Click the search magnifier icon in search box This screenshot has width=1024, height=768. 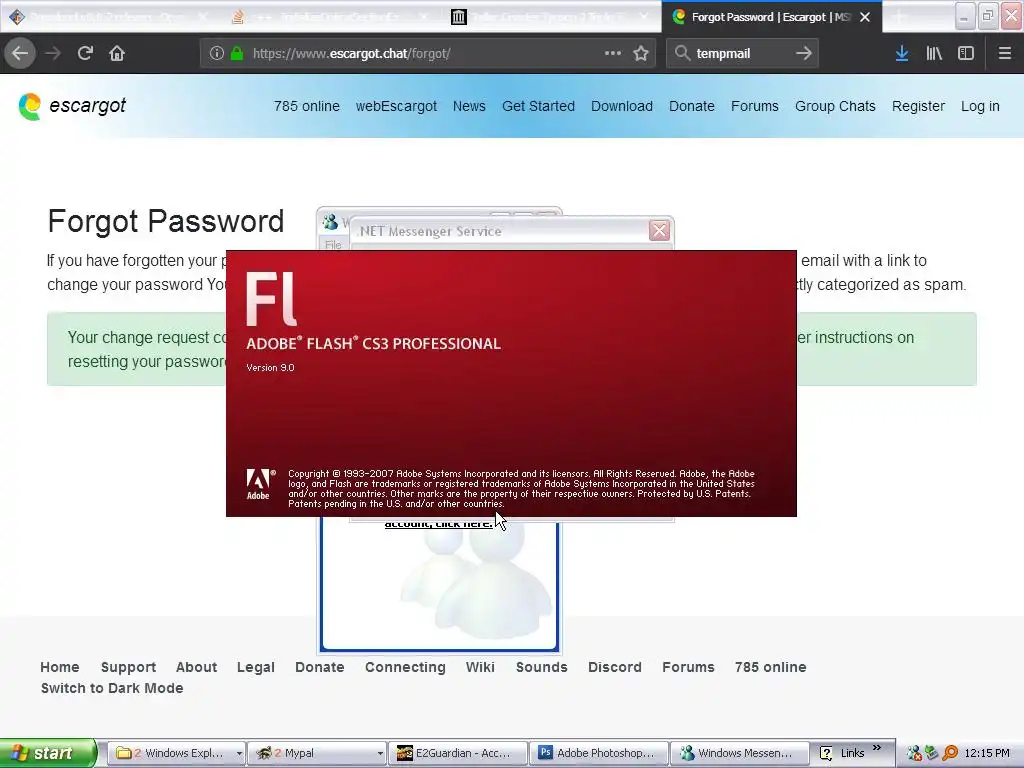coord(682,54)
